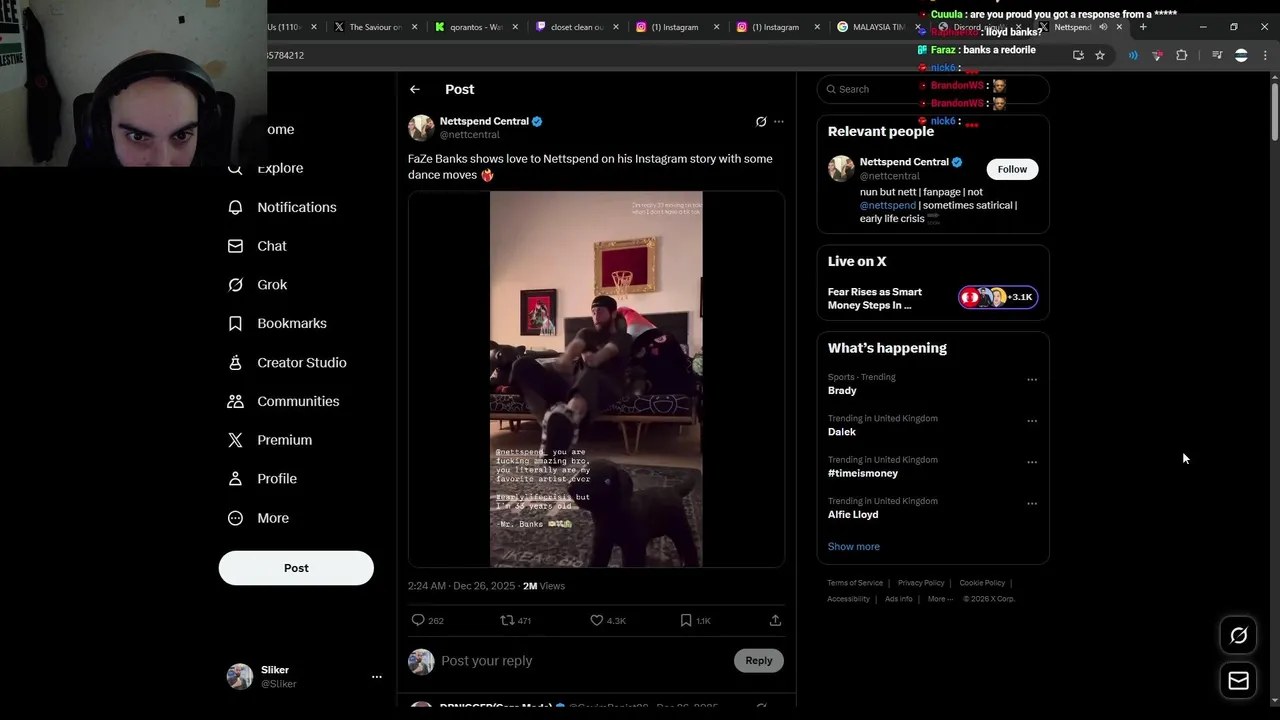This screenshot has height=720, width=1280.
Task: Click the More circle icon in sidebar
Action: click(x=235, y=518)
